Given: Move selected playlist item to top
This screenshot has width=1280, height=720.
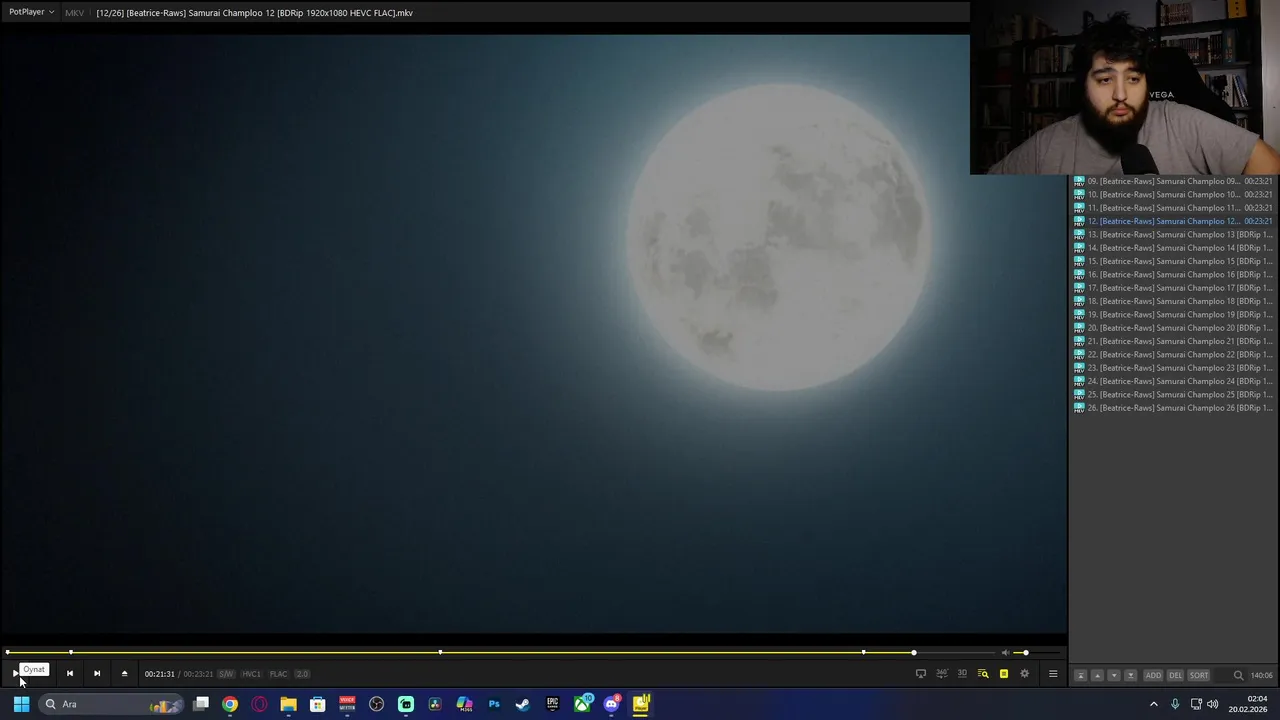Looking at the screenshot, I should 1080,675.
